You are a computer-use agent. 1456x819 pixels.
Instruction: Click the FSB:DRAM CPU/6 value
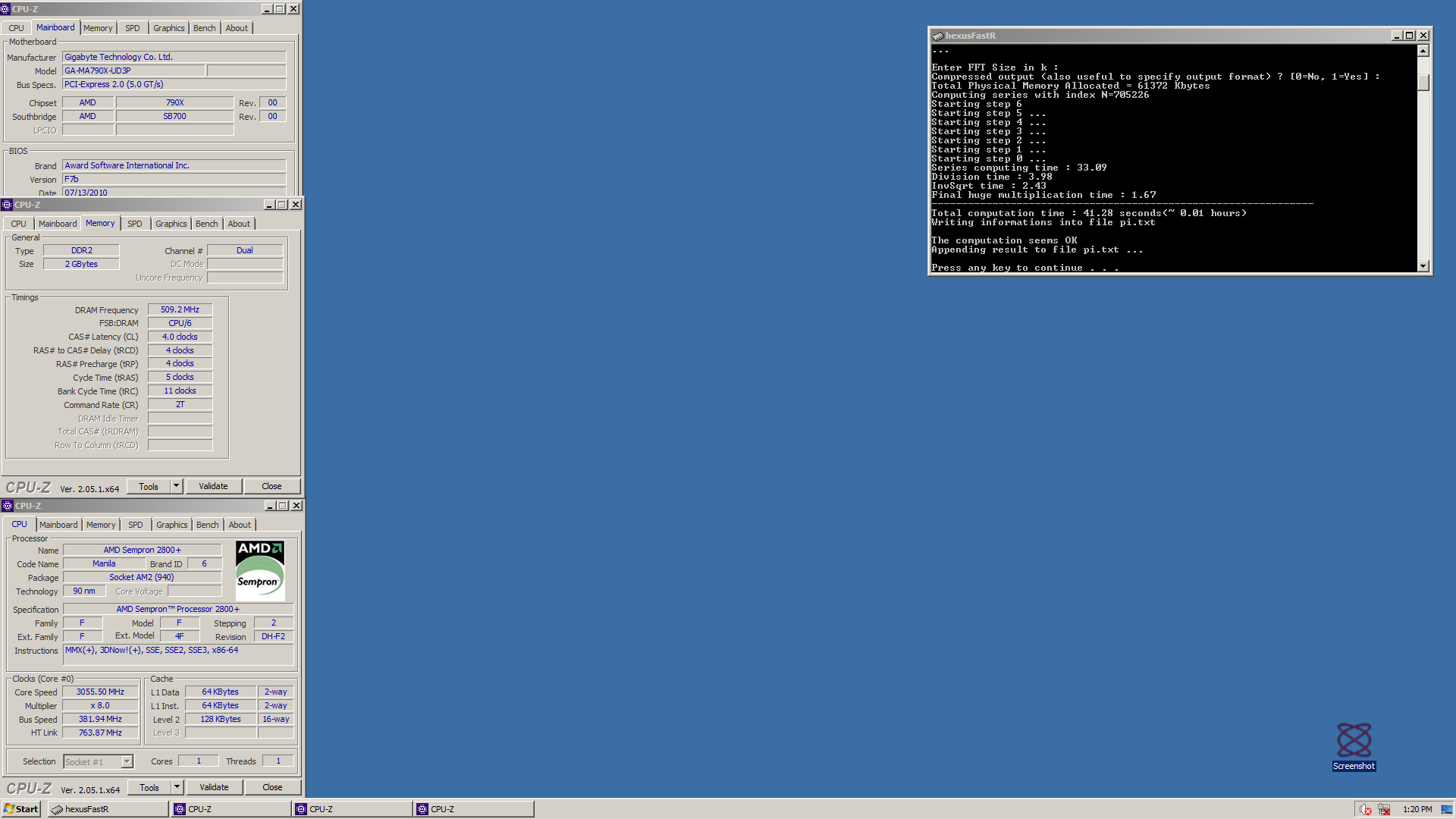pyautogui.click(x=180, y=323)
